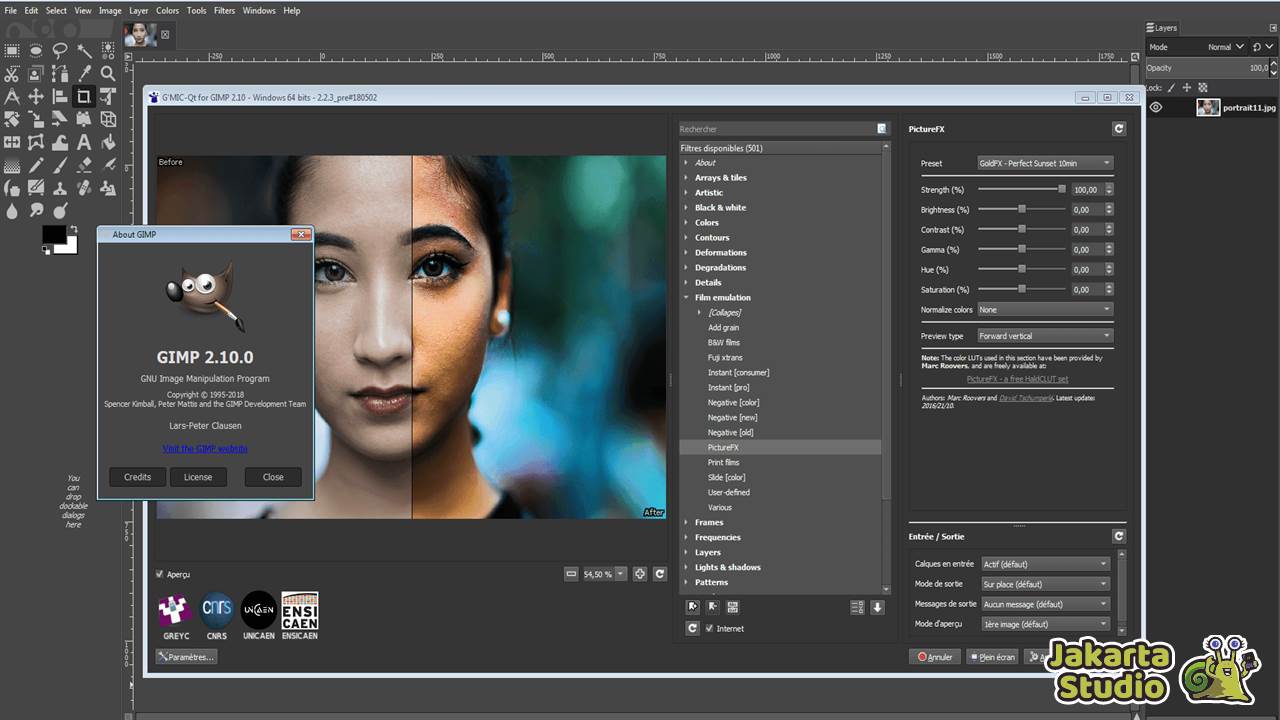Click the Entrée / Sortie reset icon

(1118, 537)
